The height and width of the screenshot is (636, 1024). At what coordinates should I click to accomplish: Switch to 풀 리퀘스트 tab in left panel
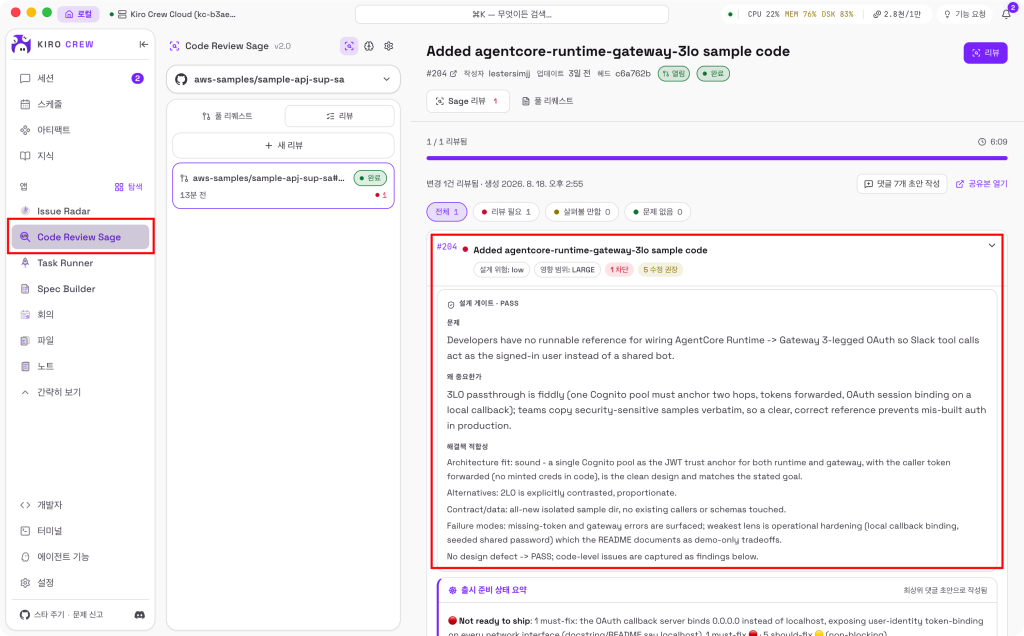coord(227,116)
